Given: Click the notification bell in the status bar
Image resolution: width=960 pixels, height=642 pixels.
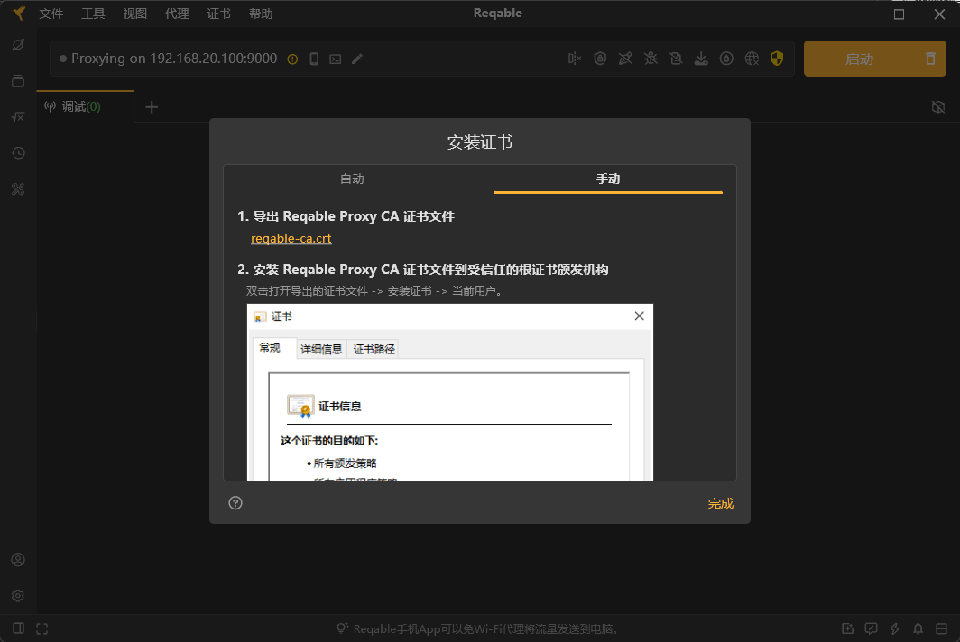Looking at the screenshot, I should 917,627.
